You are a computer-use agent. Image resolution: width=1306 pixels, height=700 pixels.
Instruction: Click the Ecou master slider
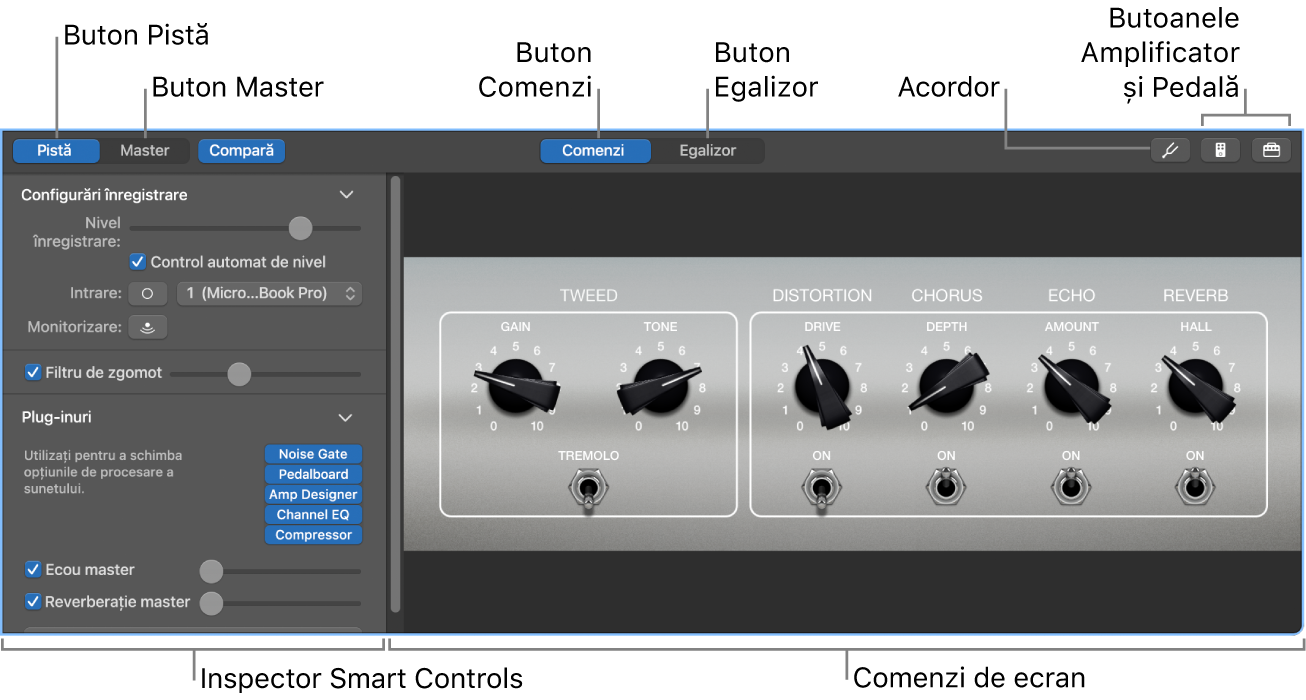click(280, 571)
